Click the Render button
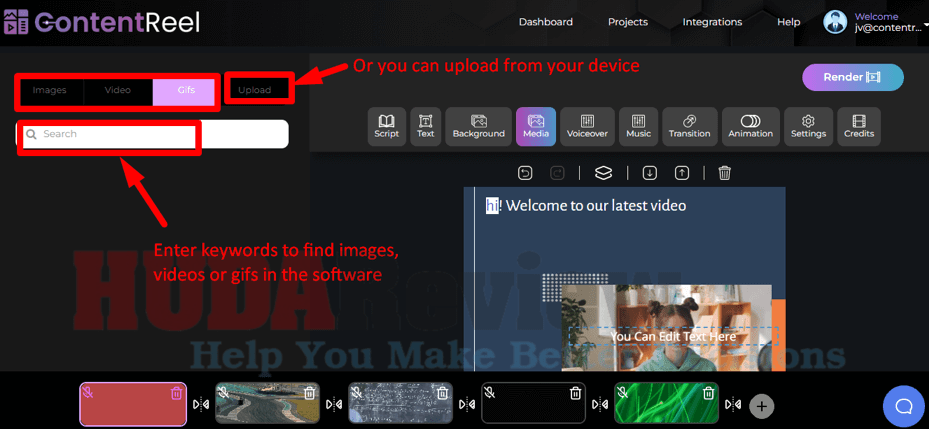Screen dimensions: 929x429 point(853,78)
